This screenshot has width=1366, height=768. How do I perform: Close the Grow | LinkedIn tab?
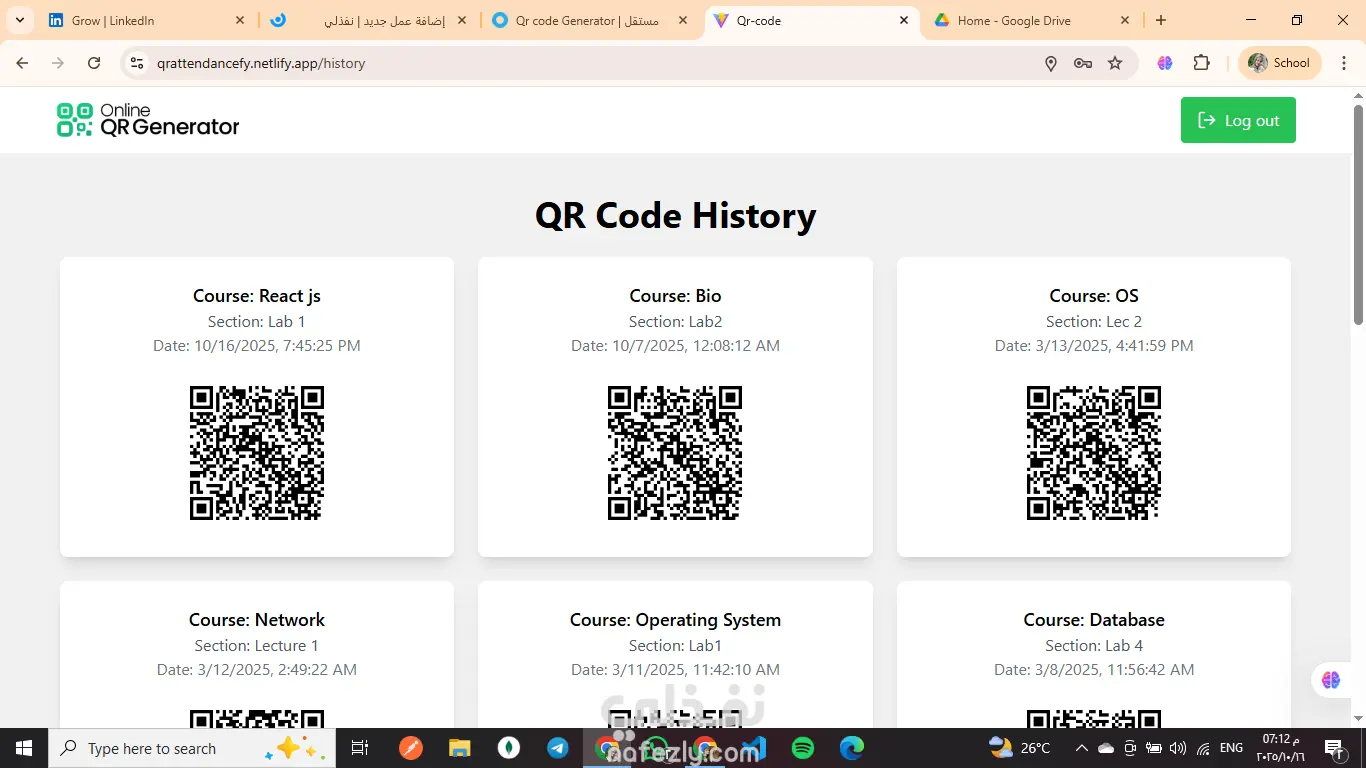click(240, 20)
